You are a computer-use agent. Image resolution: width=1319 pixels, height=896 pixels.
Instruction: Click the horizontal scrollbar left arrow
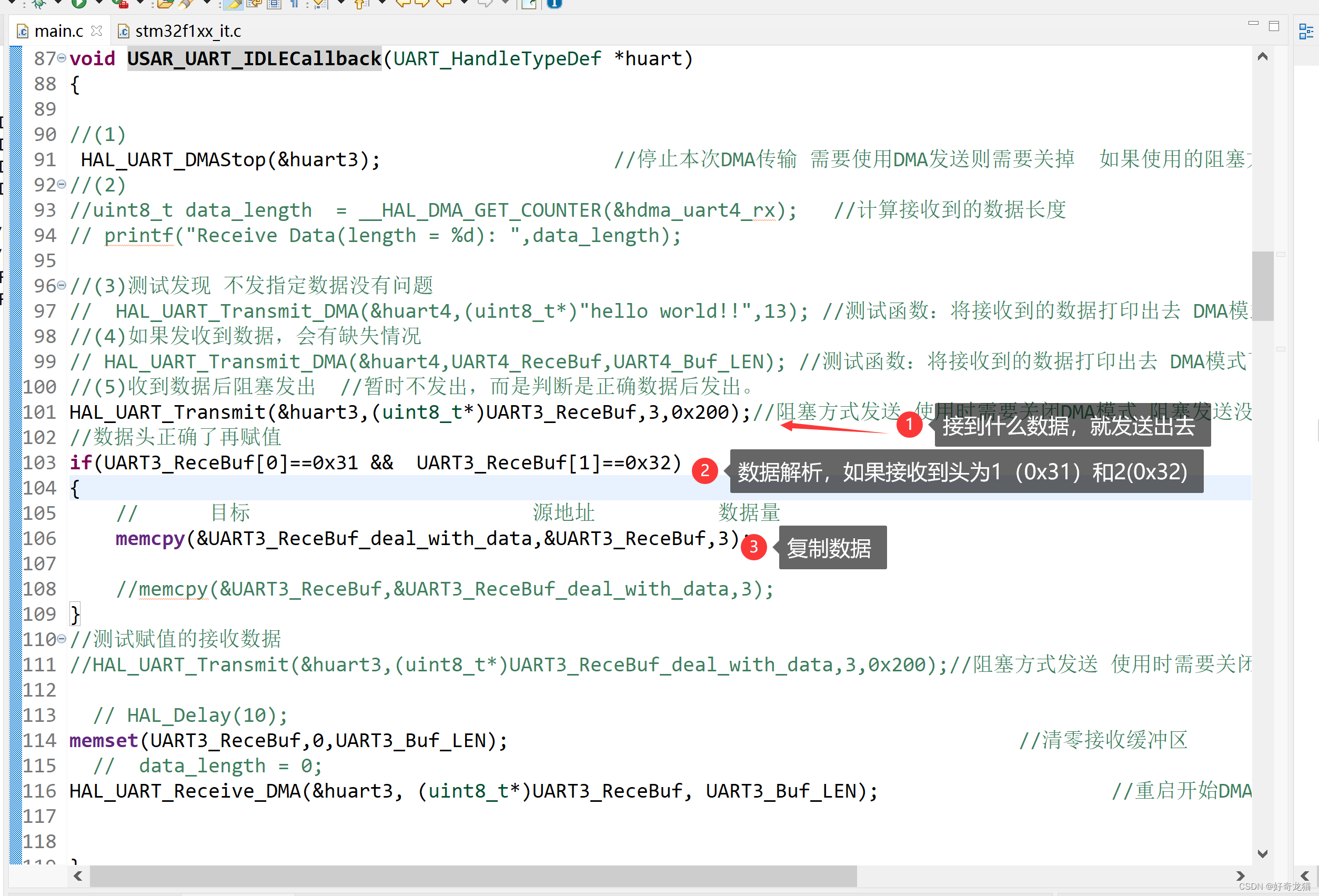click(x=78, y=875)
